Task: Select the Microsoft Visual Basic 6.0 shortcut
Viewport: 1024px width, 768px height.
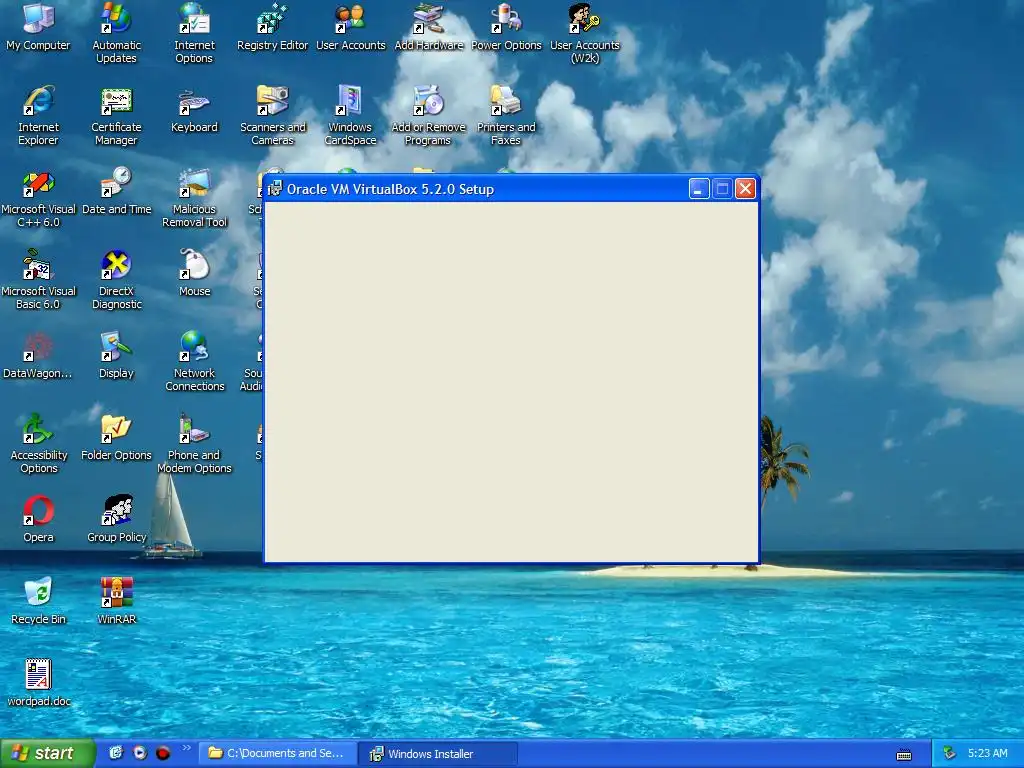Action: 38,280
